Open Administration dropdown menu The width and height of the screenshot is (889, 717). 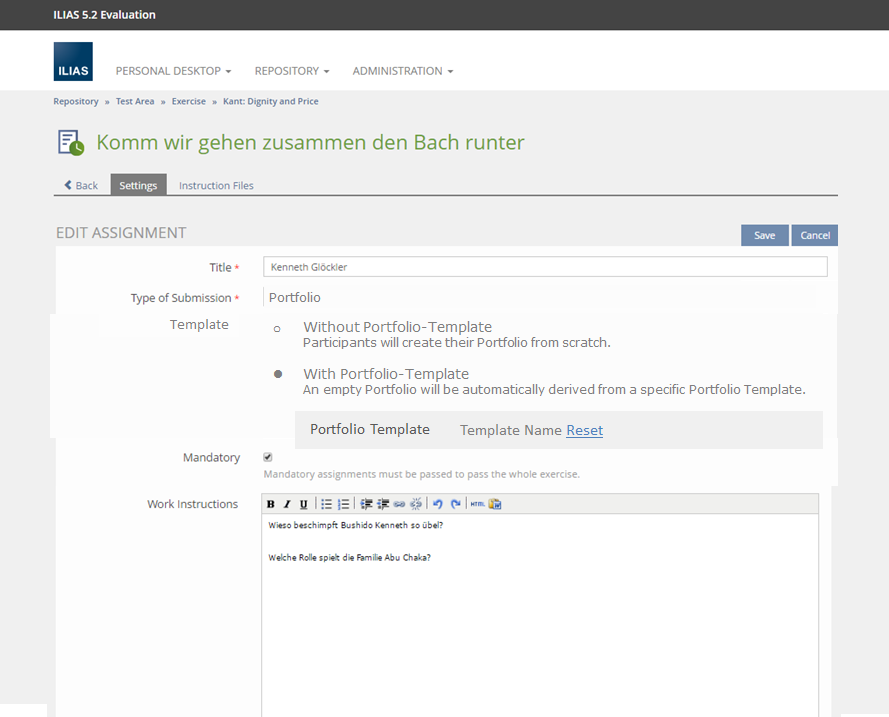402,71
